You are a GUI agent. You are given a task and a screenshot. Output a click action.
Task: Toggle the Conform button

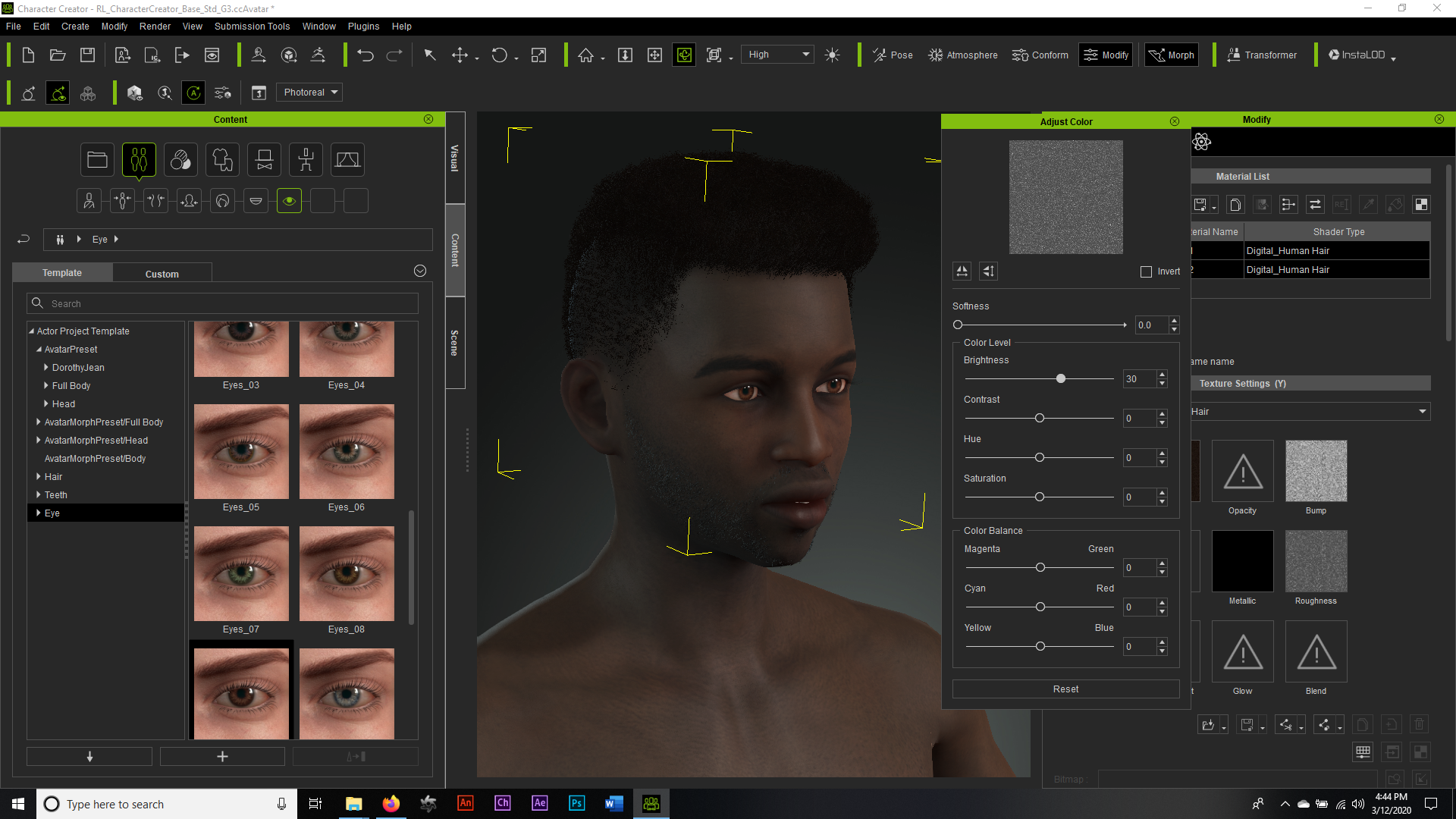pyautogui.click(x=1040, y=55)
